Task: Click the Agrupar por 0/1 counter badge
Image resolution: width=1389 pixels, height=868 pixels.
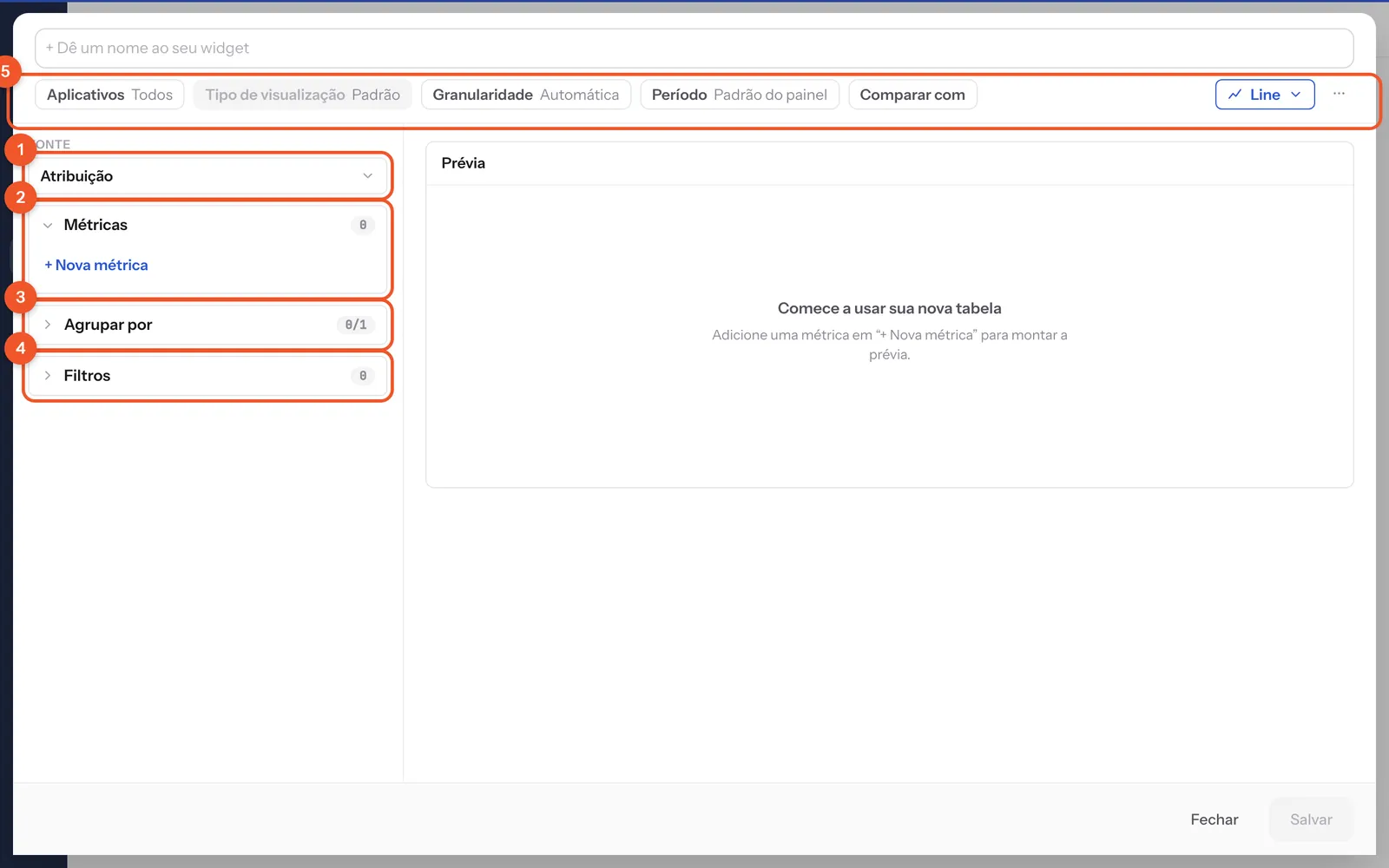Action: [356, 325]
